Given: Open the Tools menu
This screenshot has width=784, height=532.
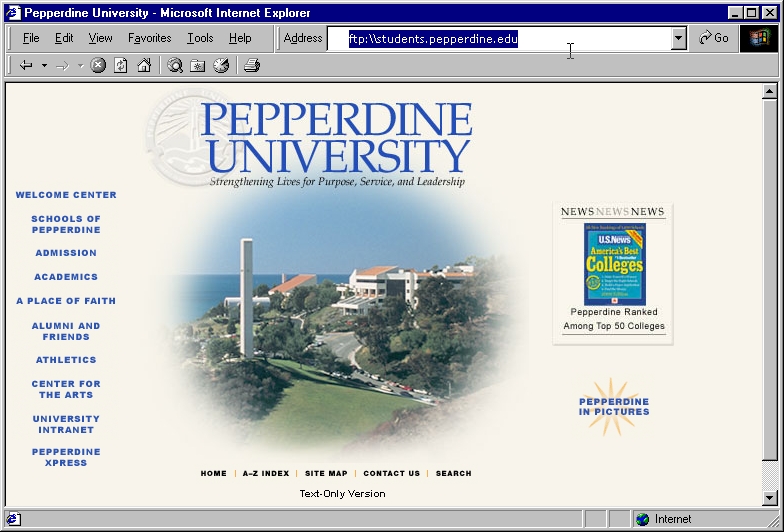Looking at the screenshot, I should 200,38.
